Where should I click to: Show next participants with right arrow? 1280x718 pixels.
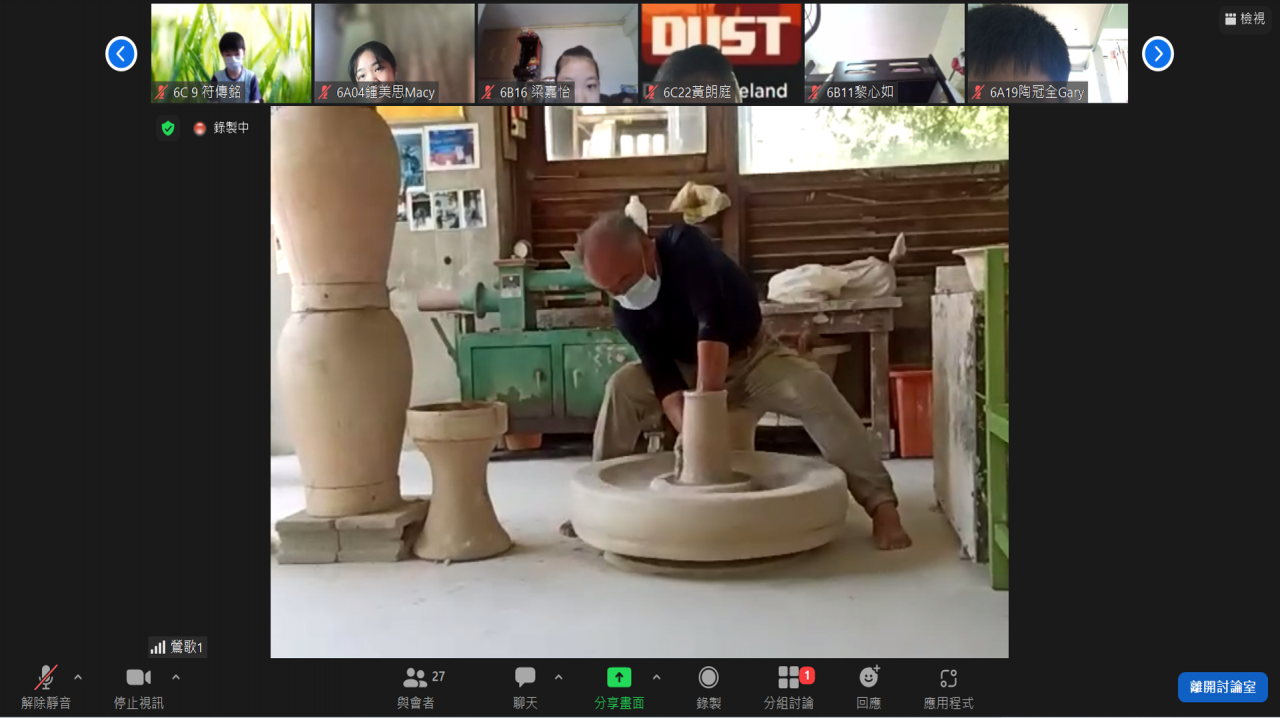(1158, 53)
